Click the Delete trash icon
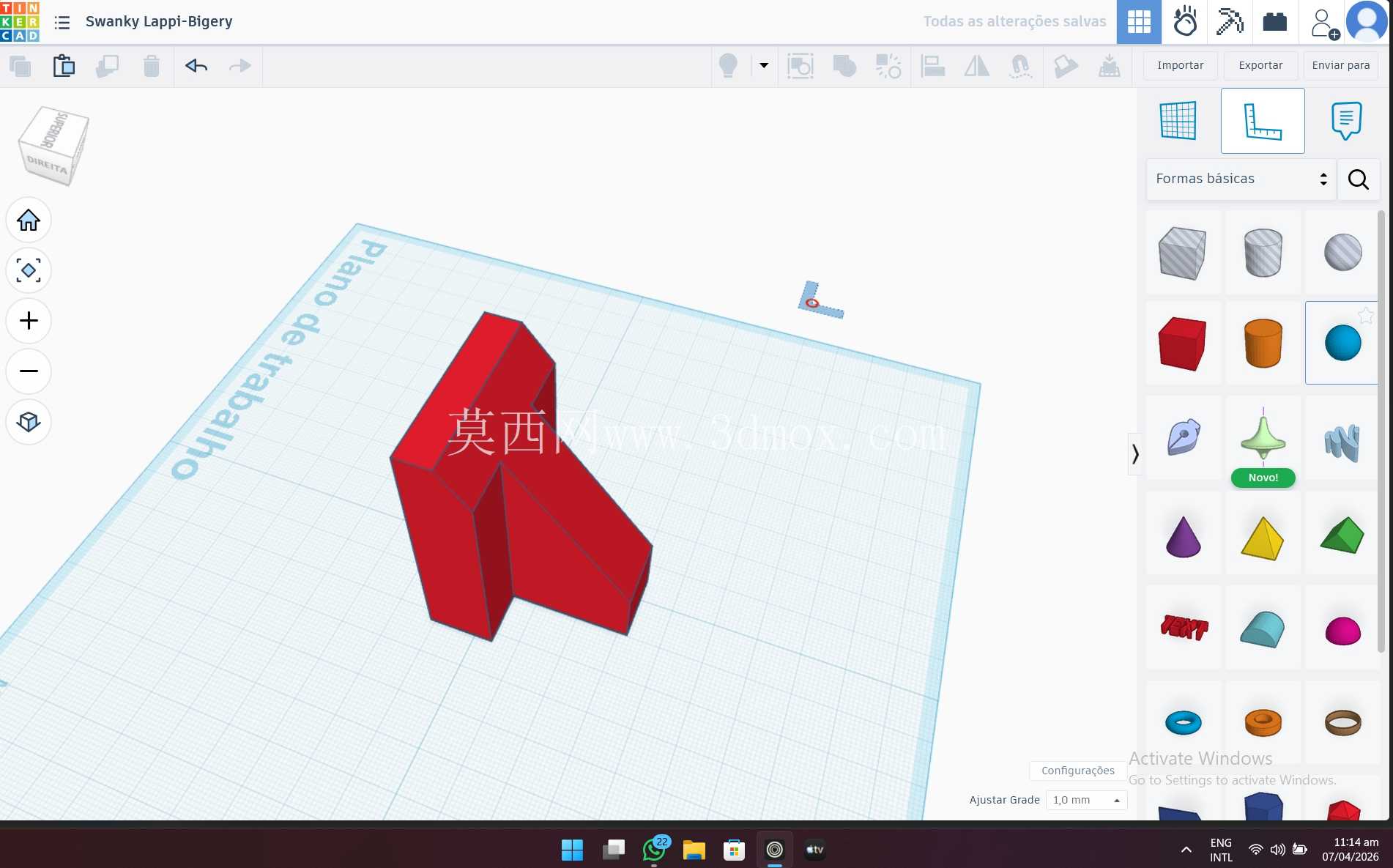The height and width of the screenshot is (868, 1393). coord(152,66)
